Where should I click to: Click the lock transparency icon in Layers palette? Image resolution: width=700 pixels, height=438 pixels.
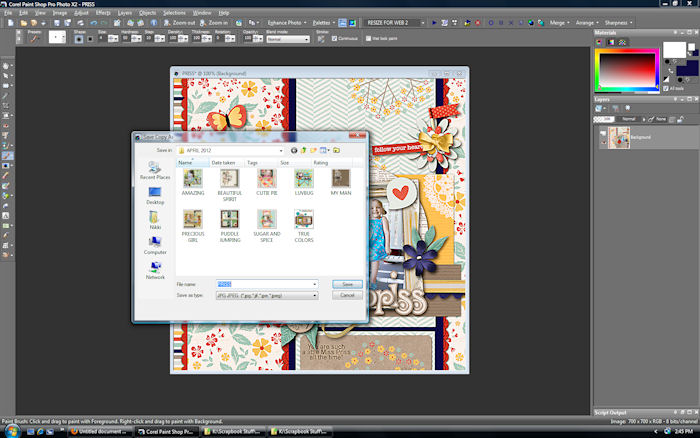click(680, 119)
